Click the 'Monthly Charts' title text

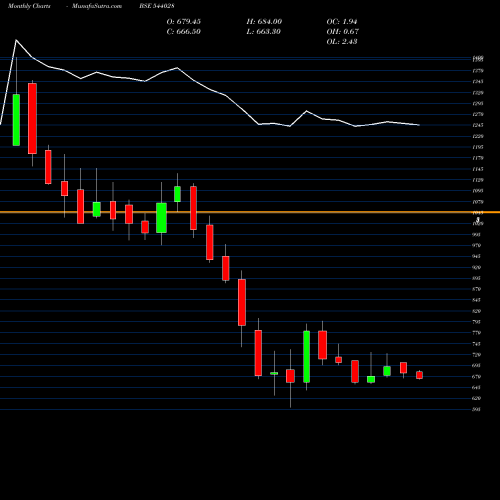pyautogui.click(x=29, y=6)
